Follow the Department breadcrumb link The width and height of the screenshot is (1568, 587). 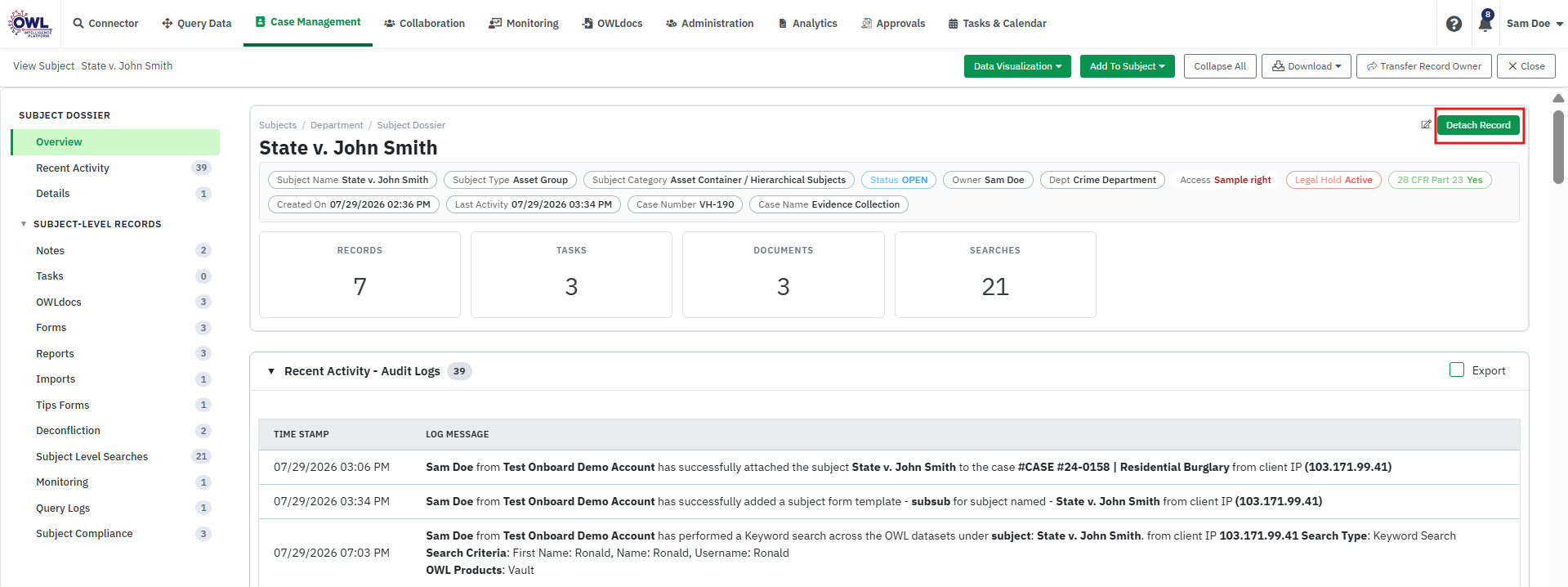(x=337, y=125)
